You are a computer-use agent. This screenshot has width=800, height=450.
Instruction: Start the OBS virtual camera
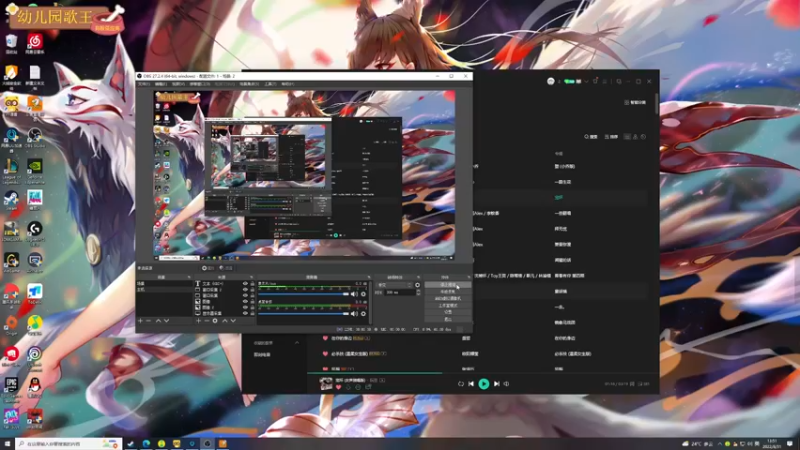pyautogui.click(x=448, y=298)
